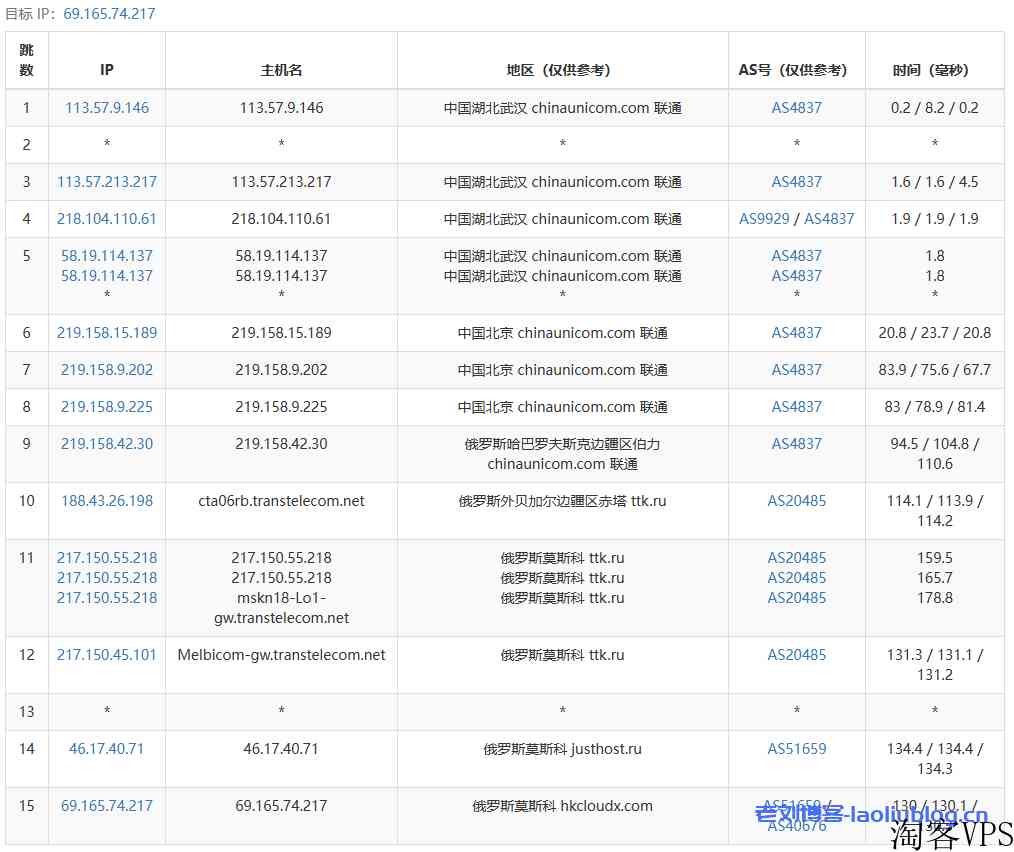1014x852 pixels.
Task: Click IP link 219.158.9.202
Action: click(107, 369)
